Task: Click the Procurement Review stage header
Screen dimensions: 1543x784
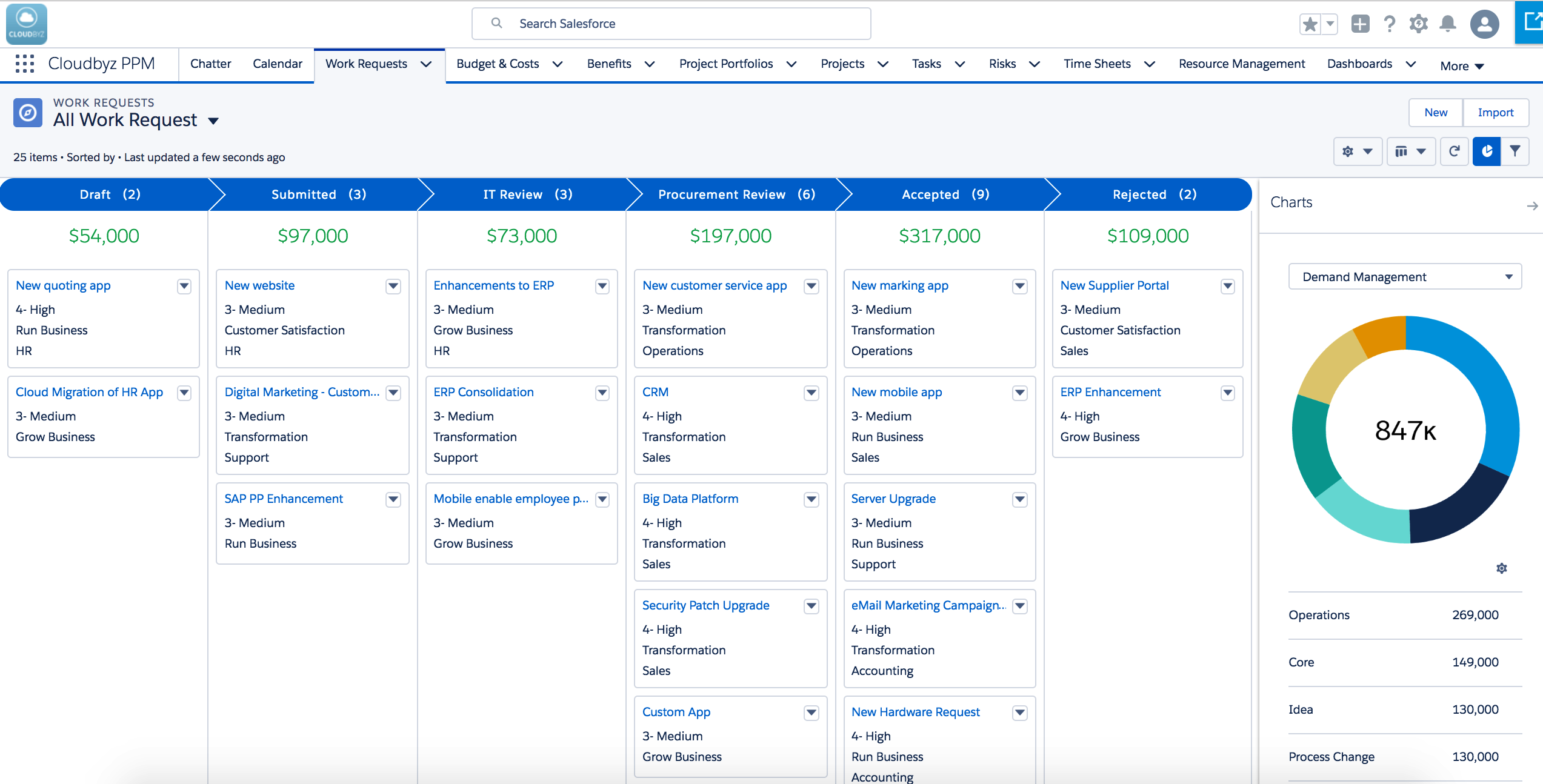Action: [x=736, y=194]
